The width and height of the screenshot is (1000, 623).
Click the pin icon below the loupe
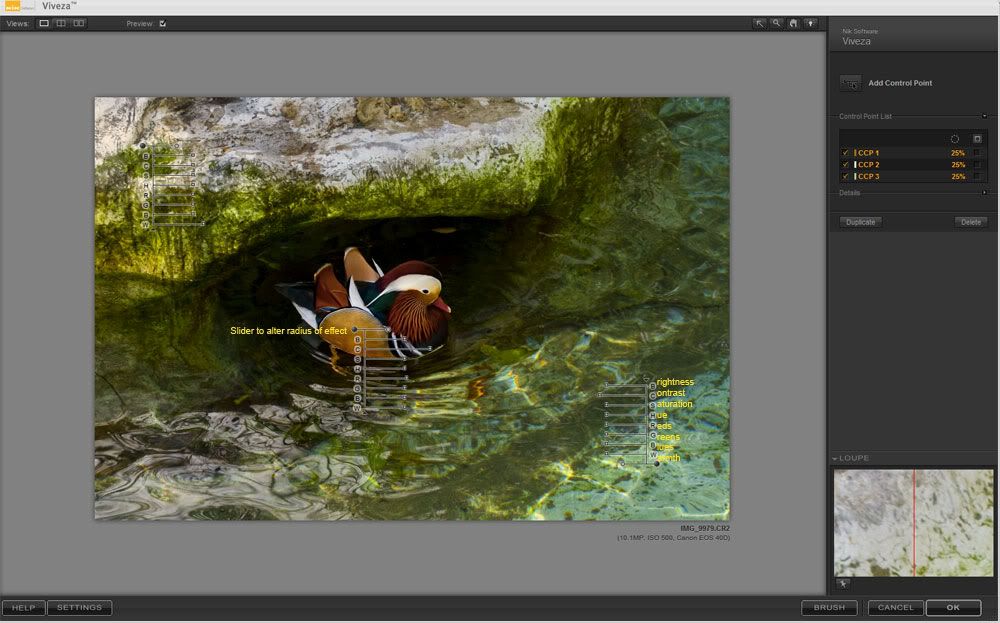click(x=843, y=582)
